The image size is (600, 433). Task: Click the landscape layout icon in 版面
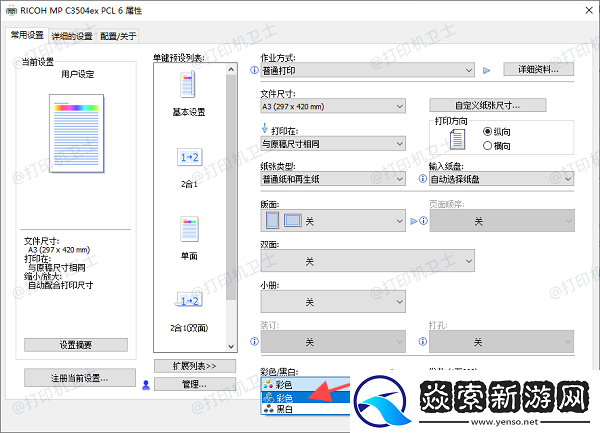(x=293, y=220)
